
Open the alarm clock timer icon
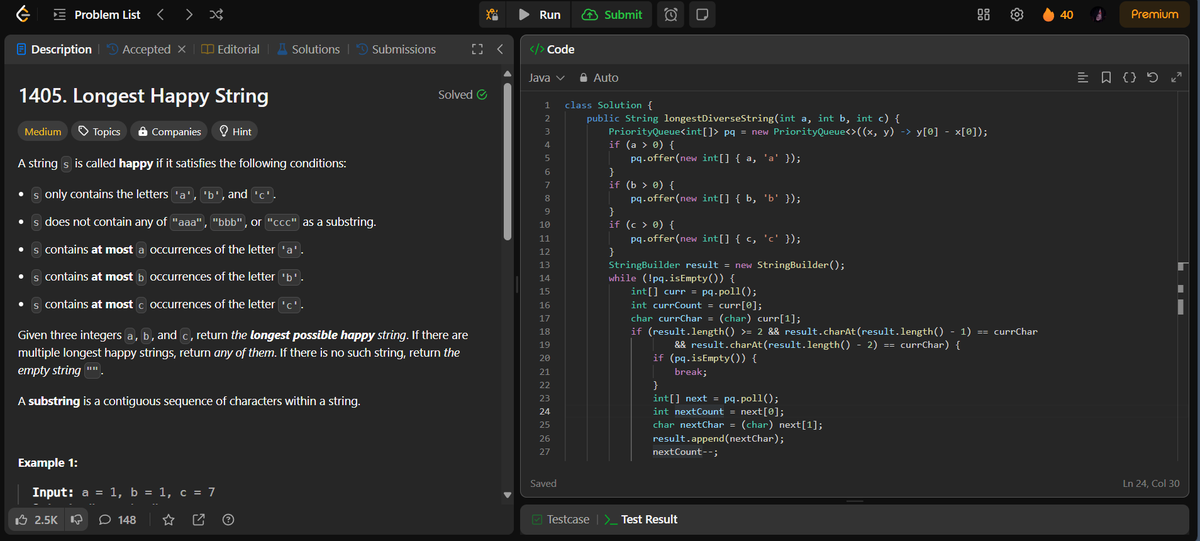[x=673, y=15]
